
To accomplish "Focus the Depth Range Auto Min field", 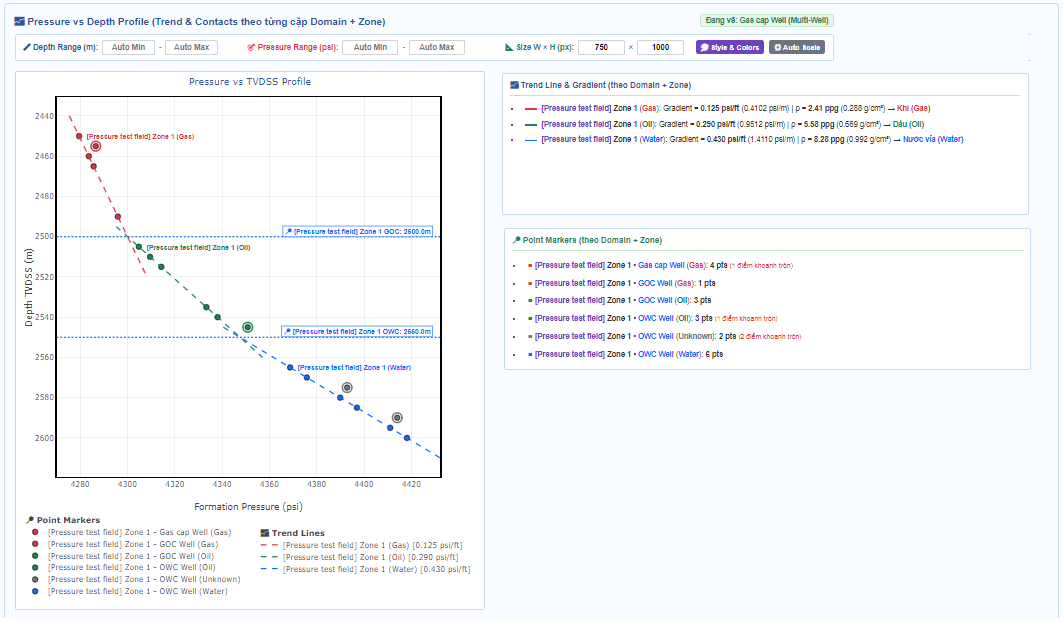I will (129, 47).
